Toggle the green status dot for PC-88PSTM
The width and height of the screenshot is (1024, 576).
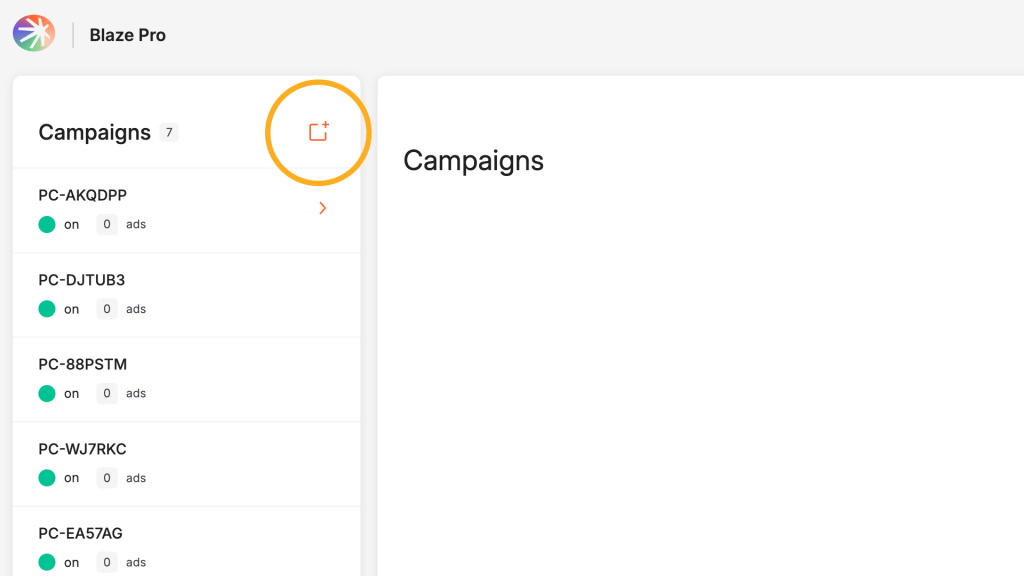[47, 393]
